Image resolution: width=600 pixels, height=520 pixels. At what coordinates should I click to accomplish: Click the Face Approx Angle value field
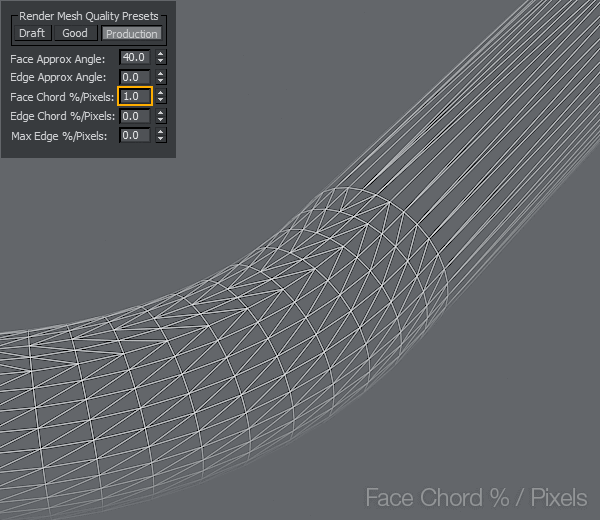(x=135, y=57)
